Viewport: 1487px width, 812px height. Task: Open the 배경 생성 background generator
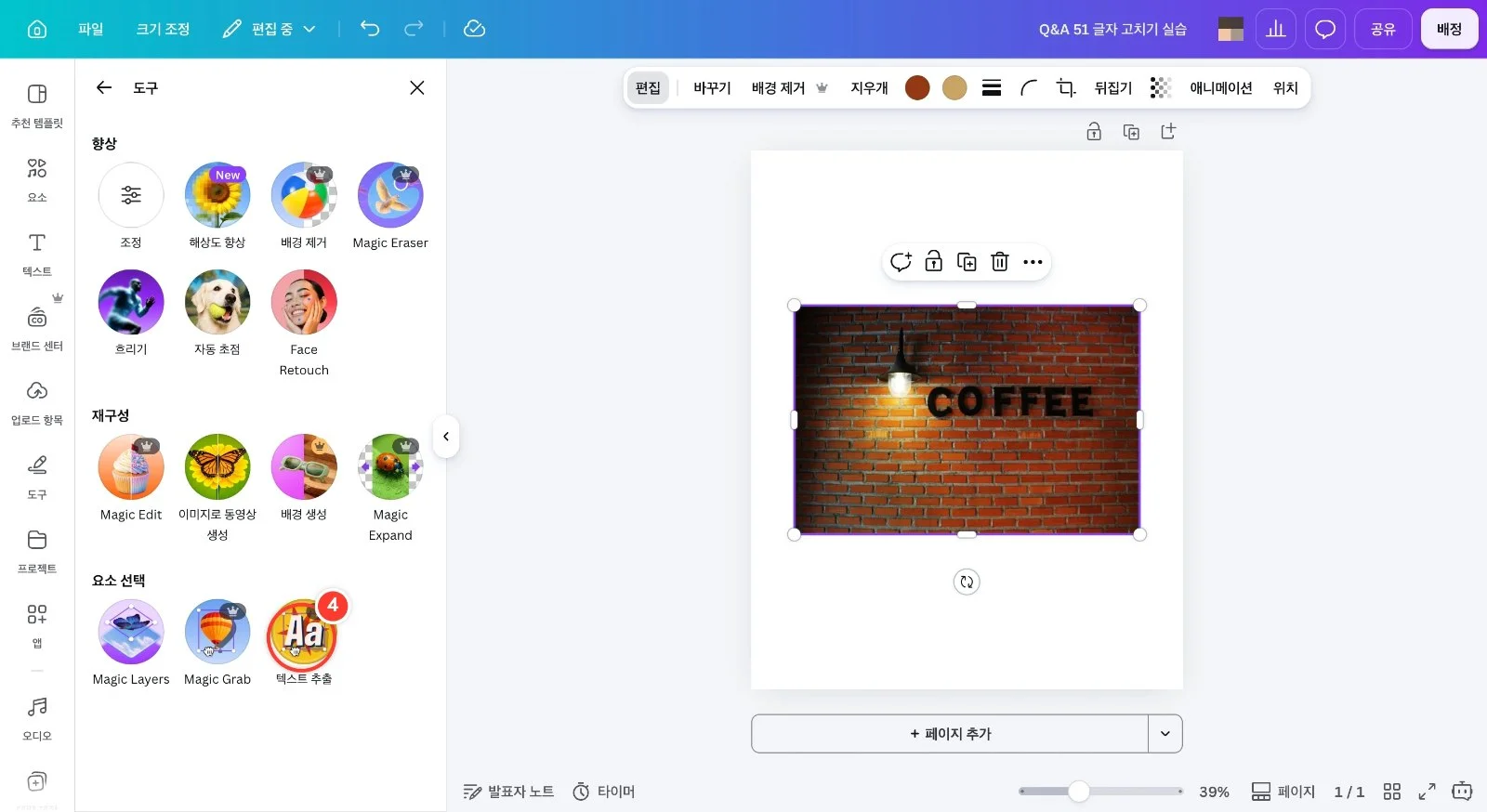304,466
